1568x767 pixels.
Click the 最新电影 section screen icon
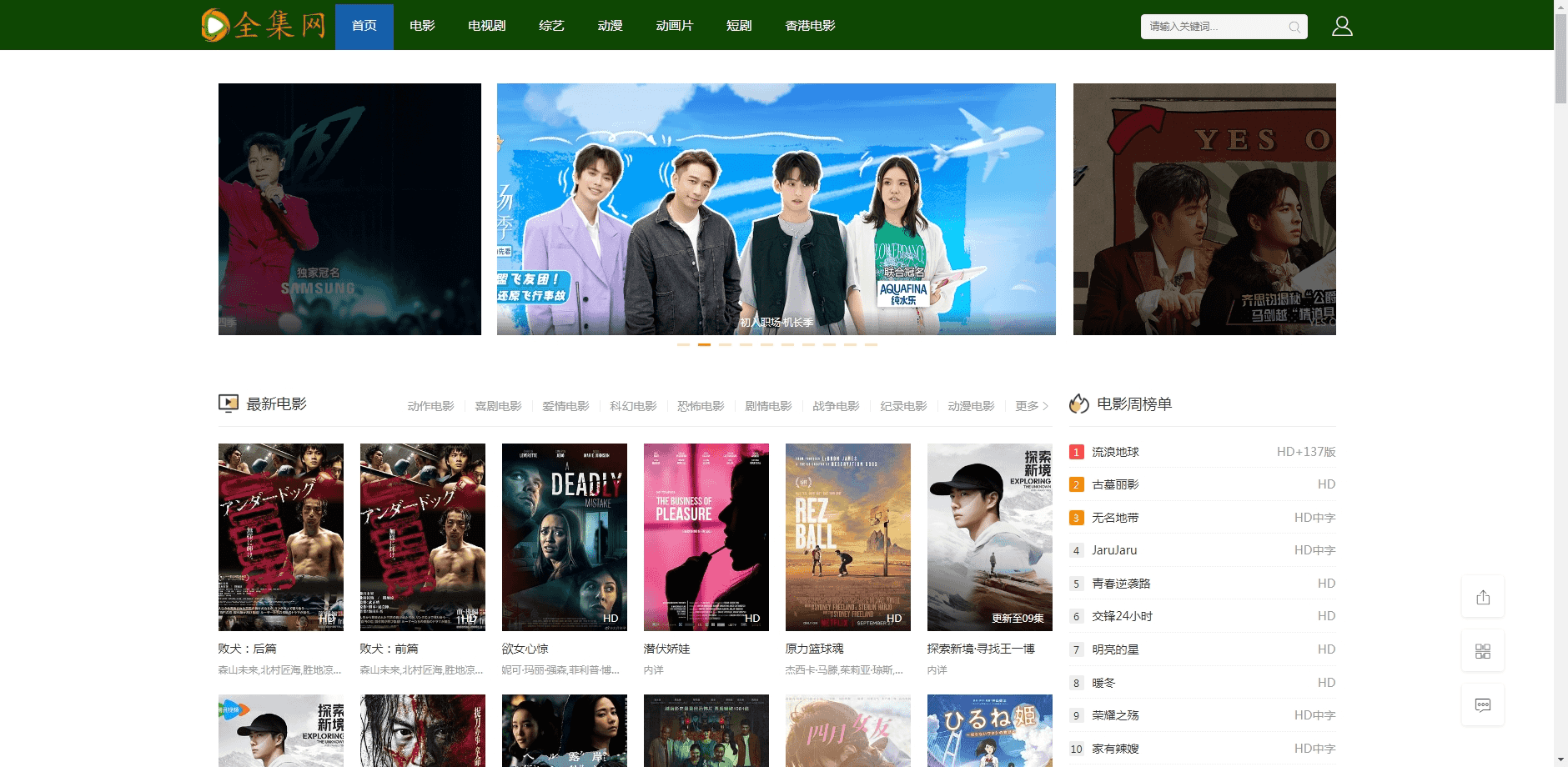[229, 404]
